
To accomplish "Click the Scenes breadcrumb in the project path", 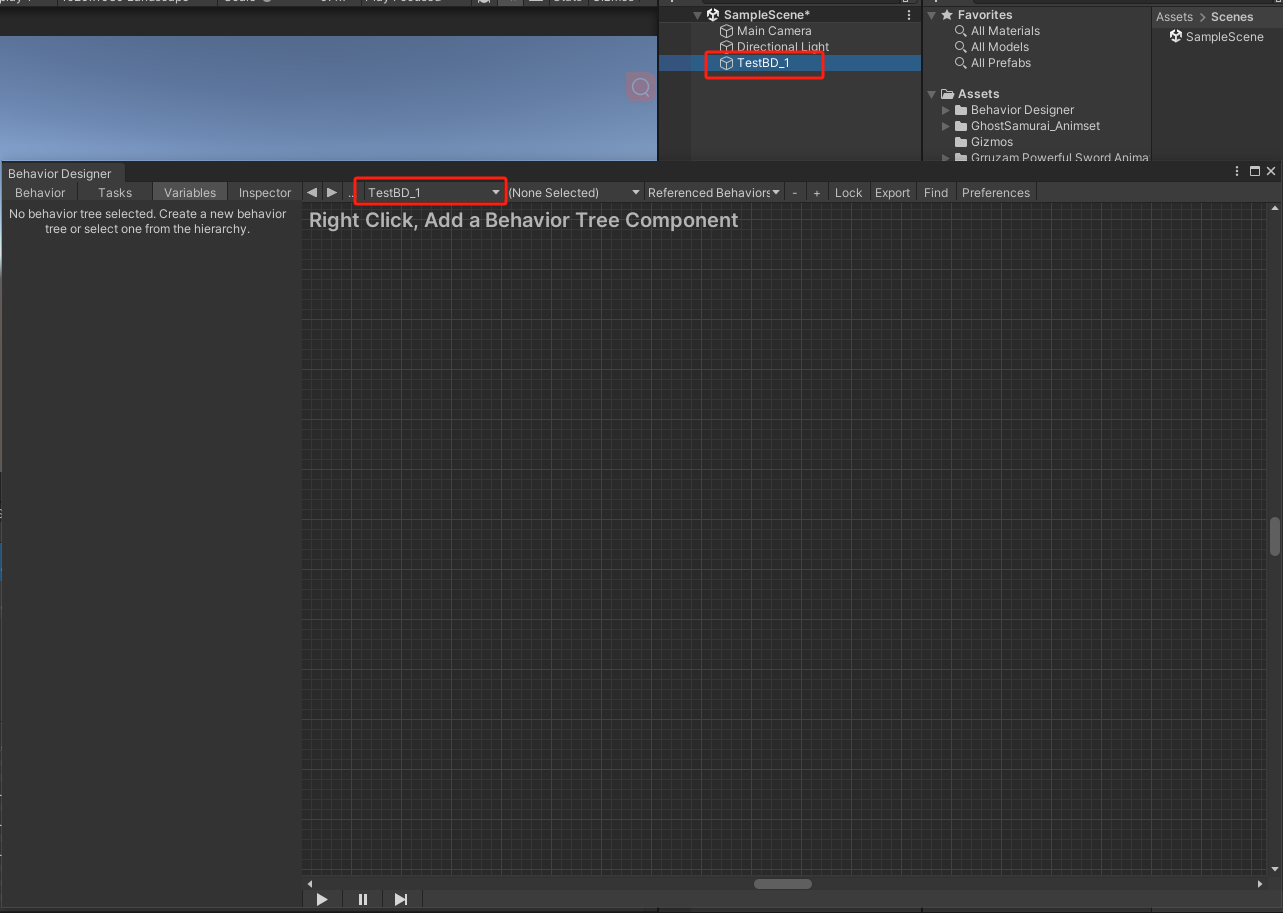I will pyautogui.click(x=1232, y=17).
